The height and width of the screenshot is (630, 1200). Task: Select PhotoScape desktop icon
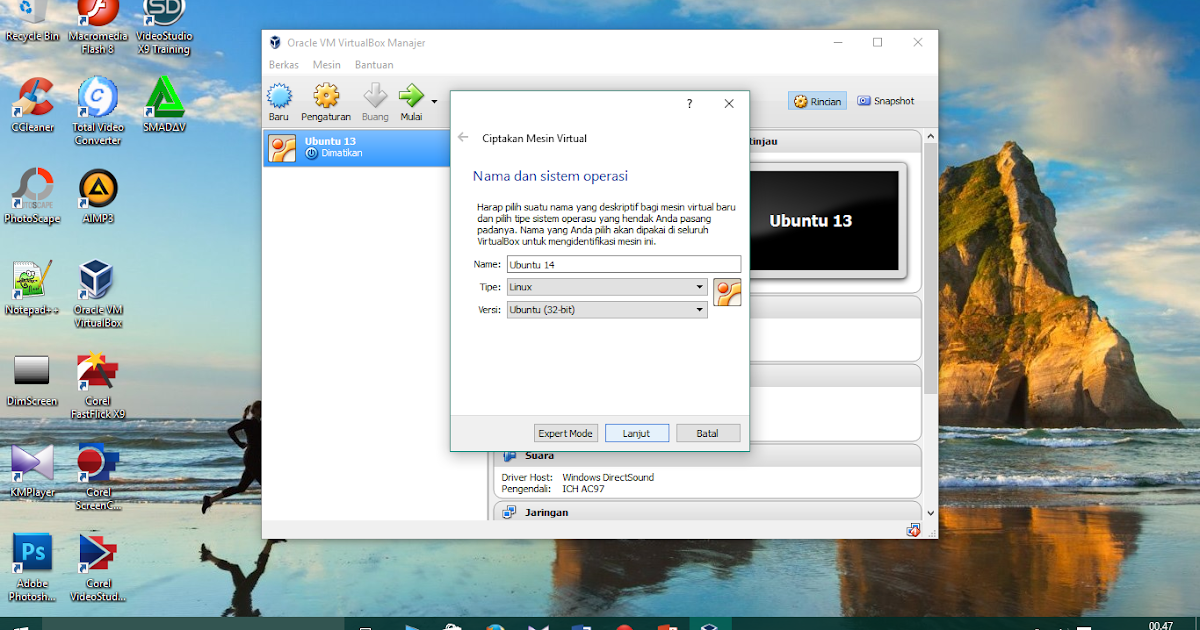(x=33, y=197)
